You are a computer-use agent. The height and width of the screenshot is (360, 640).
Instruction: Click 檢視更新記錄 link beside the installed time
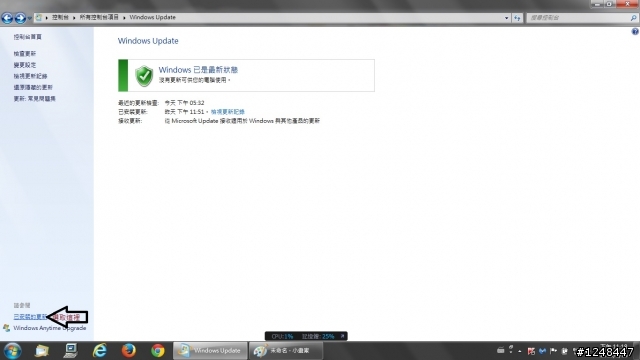pos(228,111)
